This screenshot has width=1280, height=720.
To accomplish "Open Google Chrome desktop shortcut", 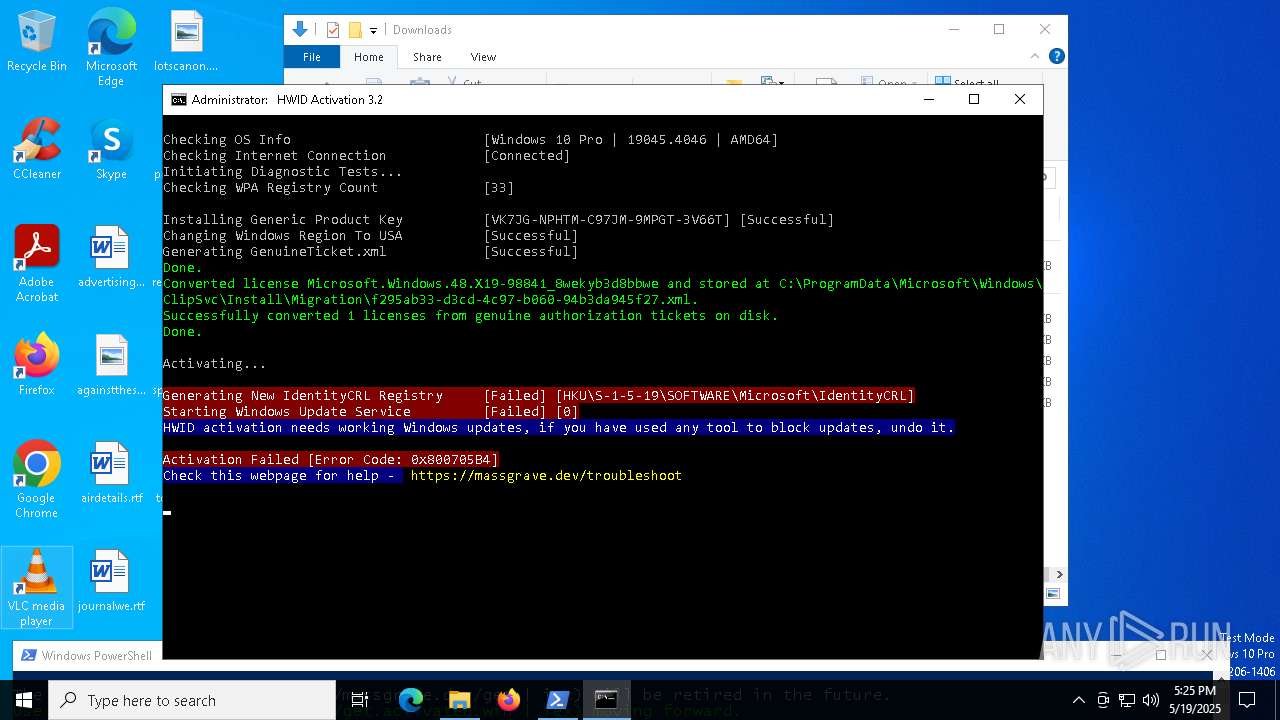I will (x=37, y=480).
